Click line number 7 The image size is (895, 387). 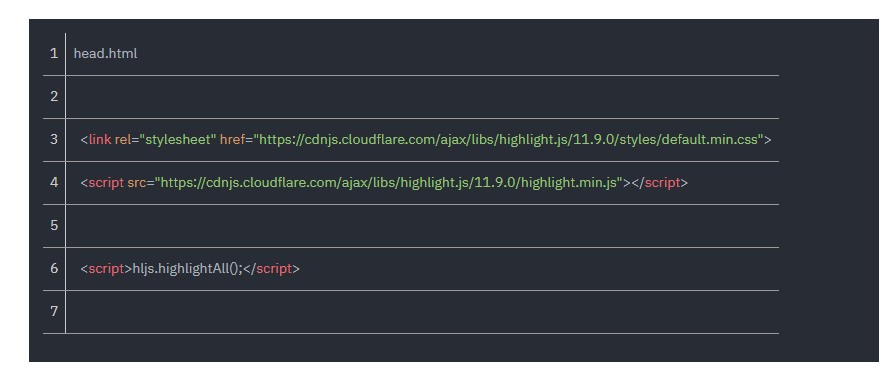pyautogui.click(x=54, y=311)
